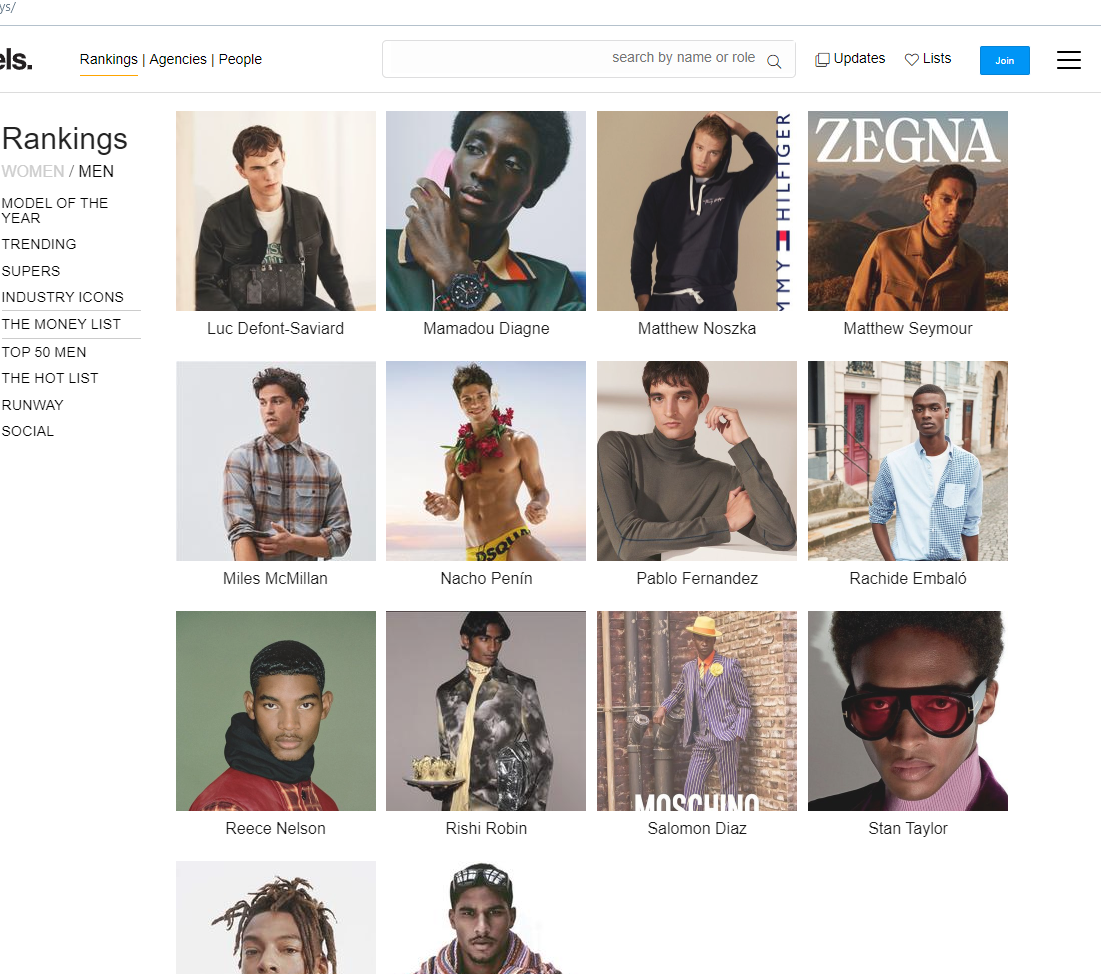This screenshot has width=1101, height=974.
Task: Open the Top 50 Men list
Action: pos(44,353)
